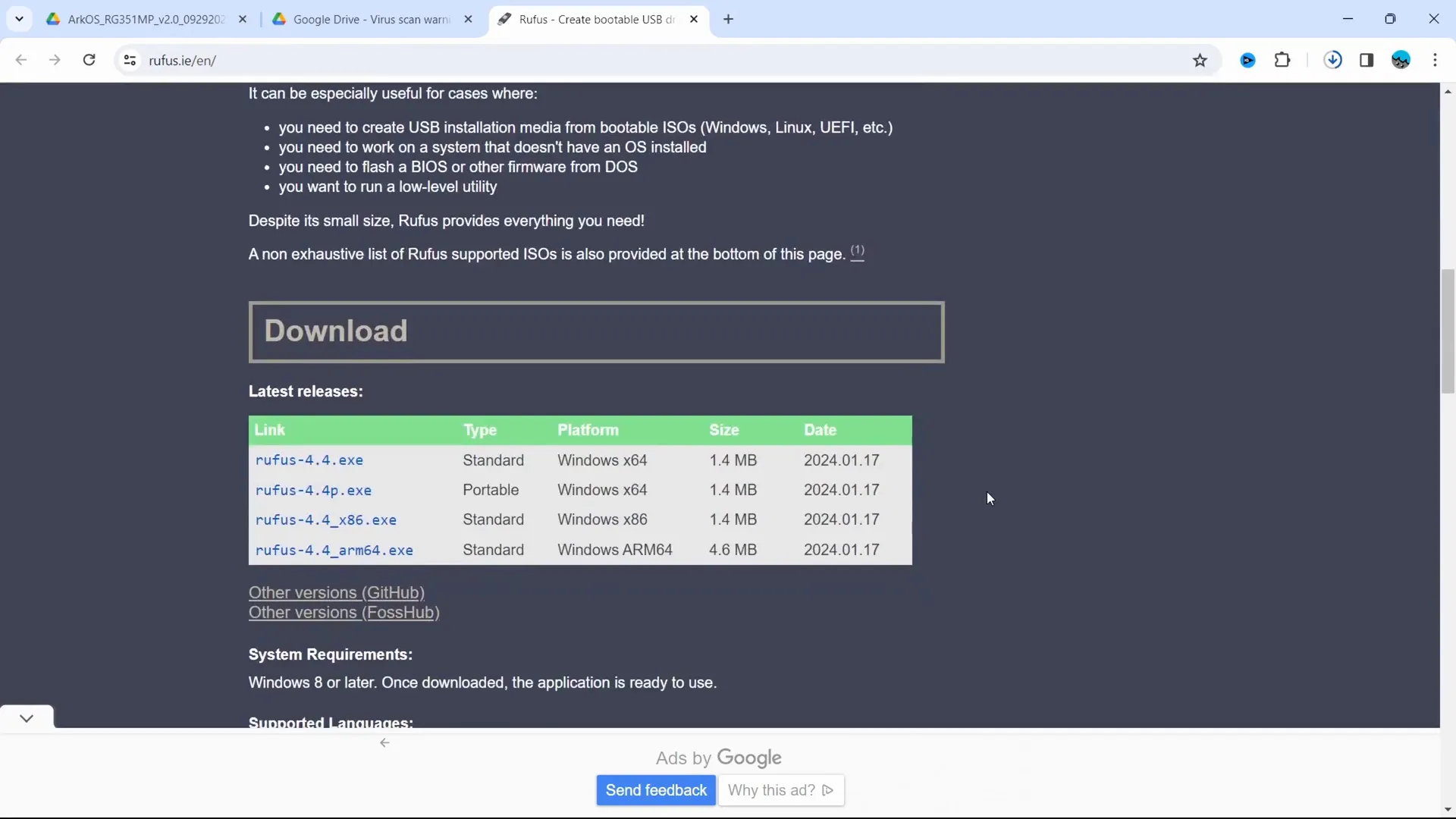Go forward to next page
This screenshot has width=1456, height=819.
pos(55,60)
